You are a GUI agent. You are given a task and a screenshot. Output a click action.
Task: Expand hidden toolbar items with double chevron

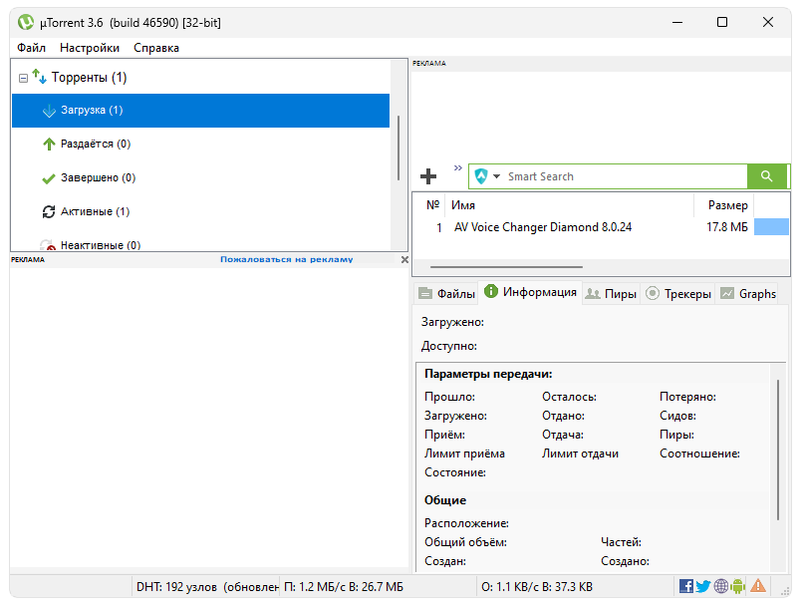(x=458, y=168)
